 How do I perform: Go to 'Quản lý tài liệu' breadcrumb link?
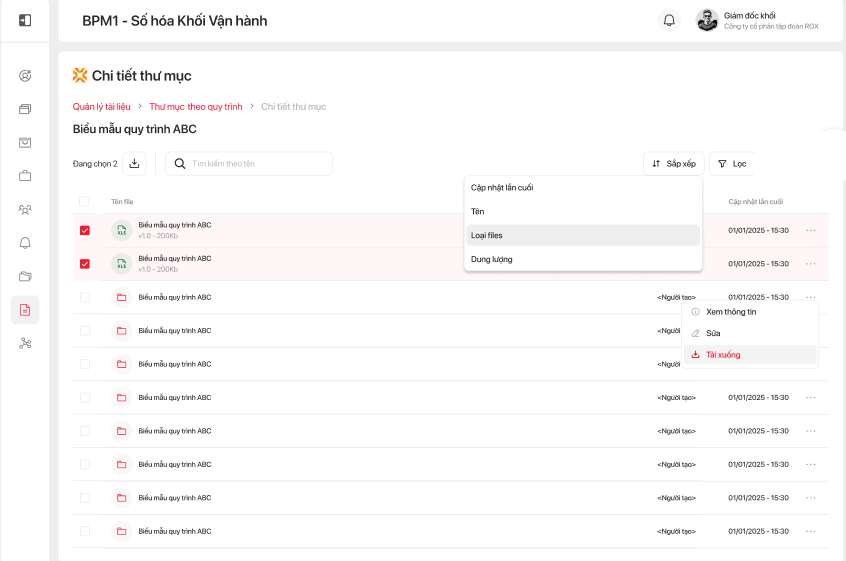coord(102,107)
